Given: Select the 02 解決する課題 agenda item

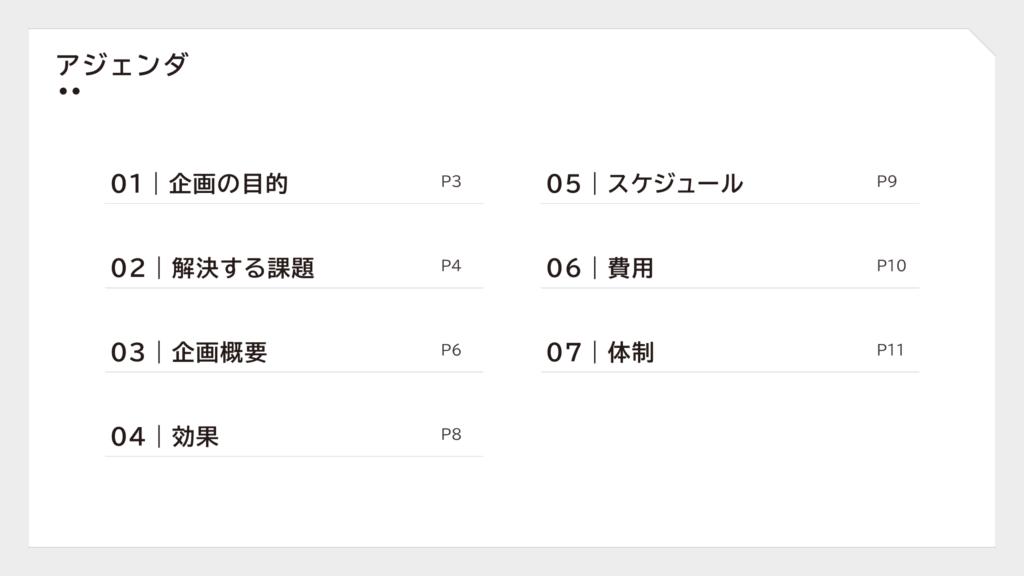Looking at the screenshot, I should pos(294,268).
